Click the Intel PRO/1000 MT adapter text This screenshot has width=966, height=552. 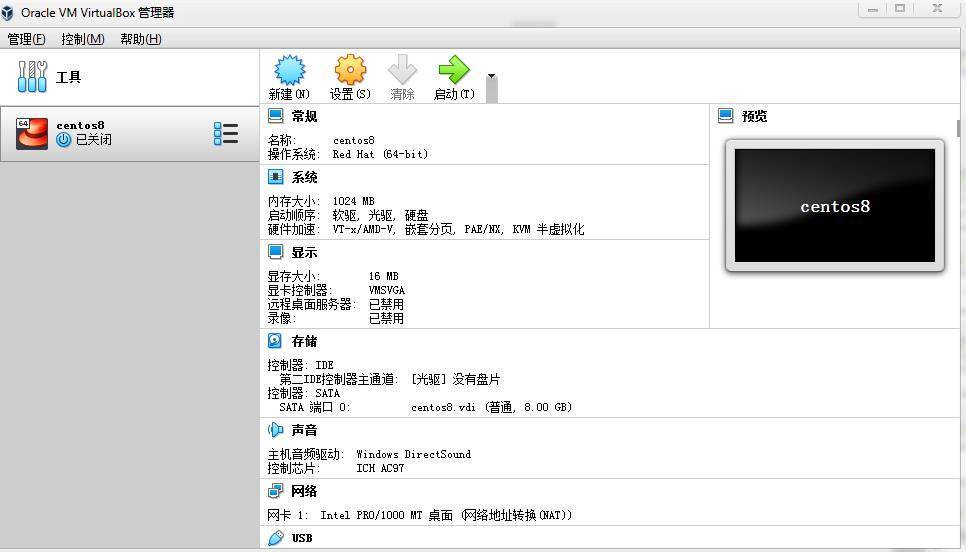pyautogui.click(x=446, y=515)
